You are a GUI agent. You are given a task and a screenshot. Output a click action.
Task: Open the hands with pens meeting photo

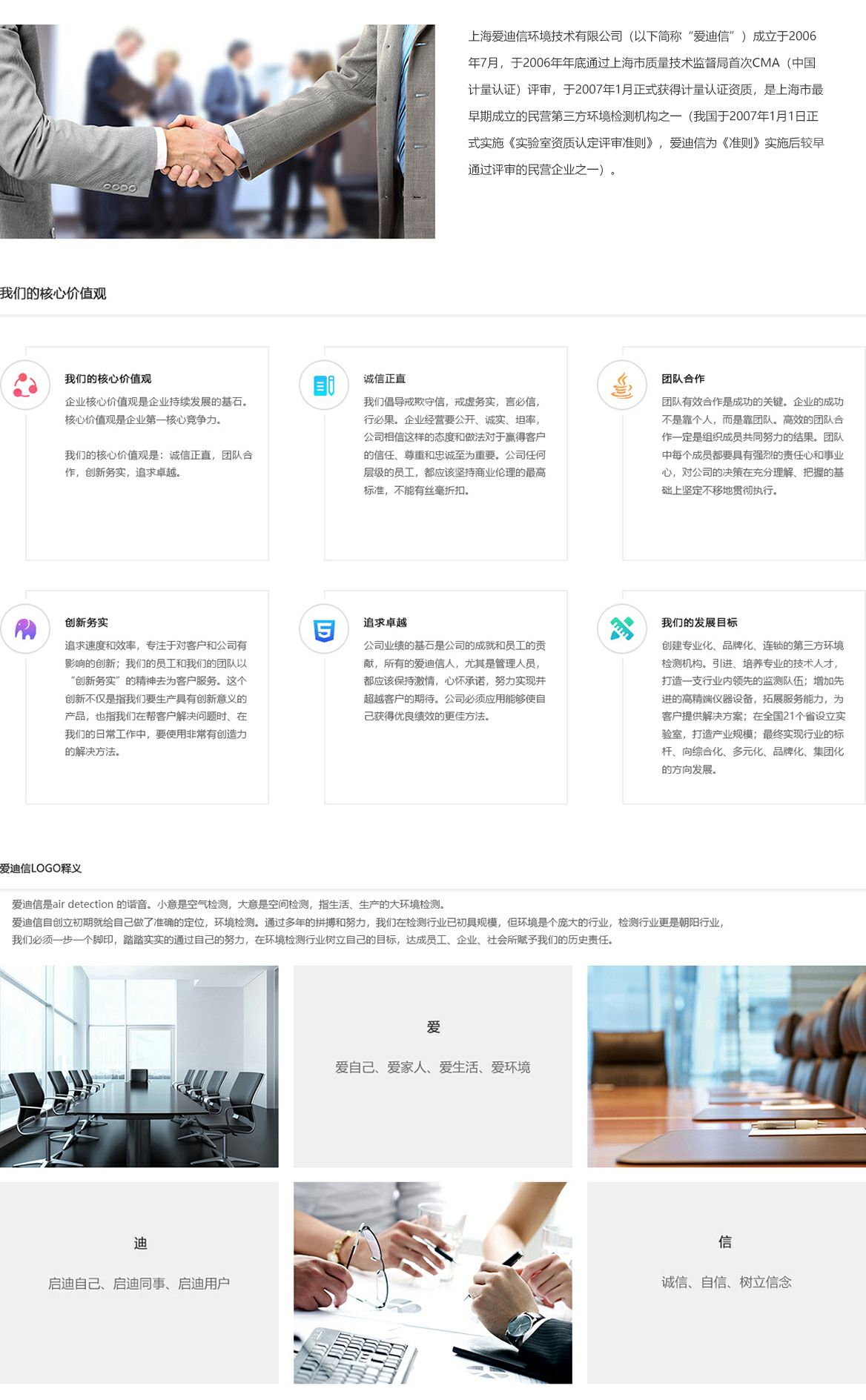coord(432,1282)
